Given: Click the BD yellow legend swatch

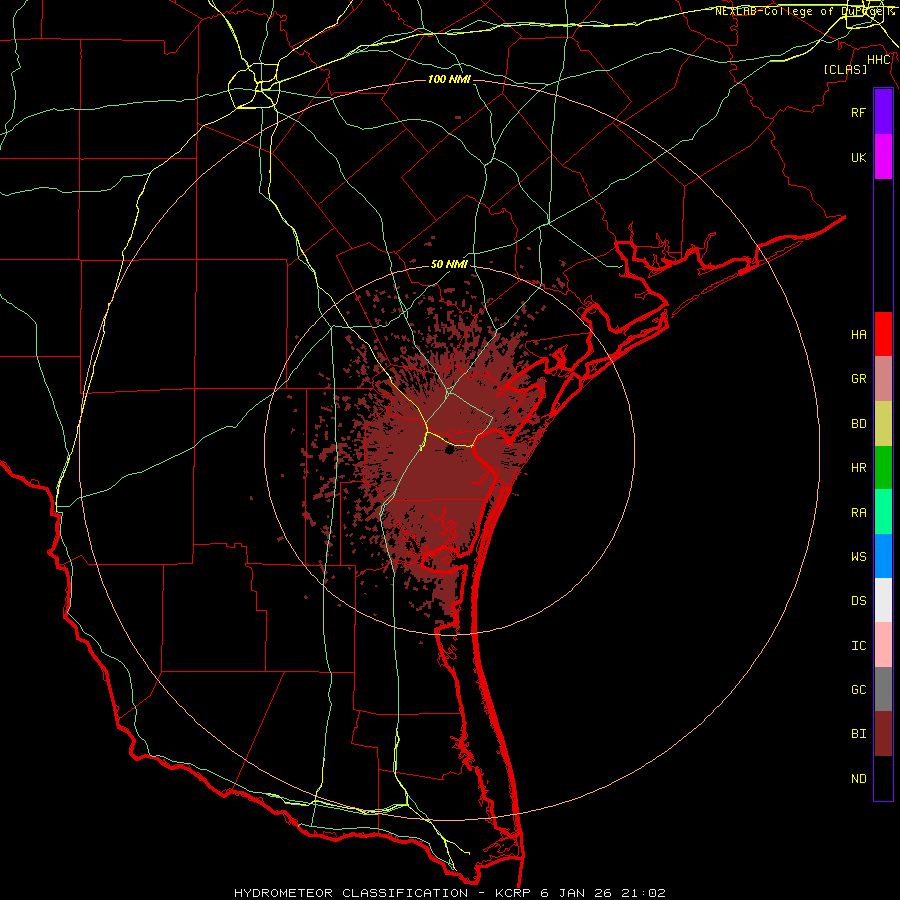Looking at the screenshot, I should pyautogui.click(x=883, y=424).
